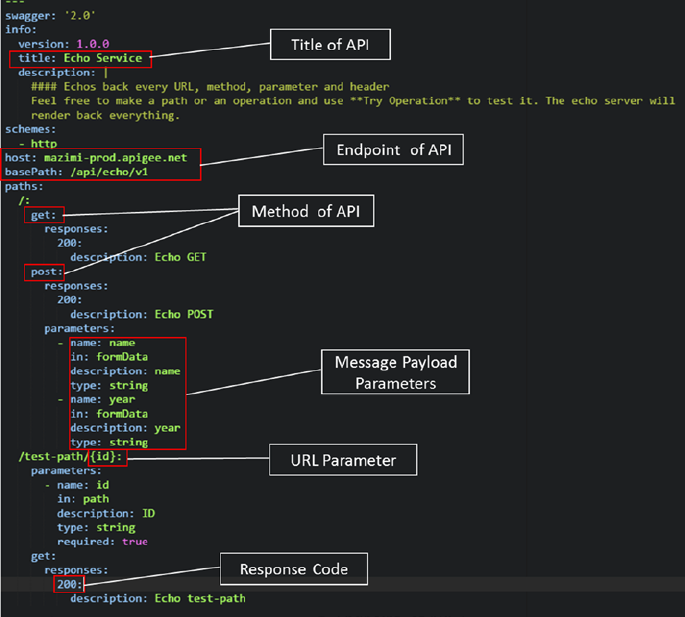This screenshot has height=617, width=685.
Task: Click the "title: Echo Service" line
Action: click(87, 59)
